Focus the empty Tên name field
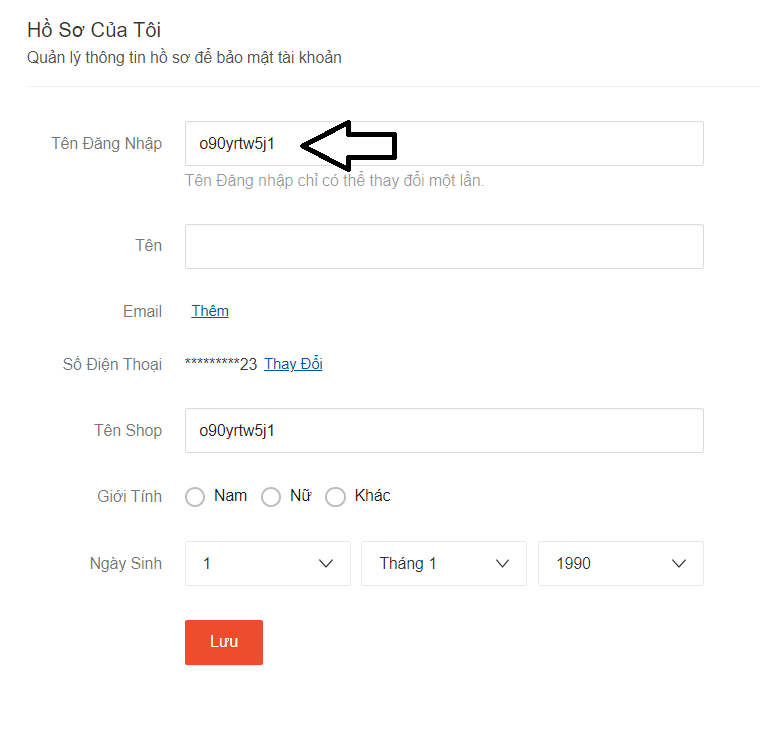760x751 pixels. (x=444, y=246)
